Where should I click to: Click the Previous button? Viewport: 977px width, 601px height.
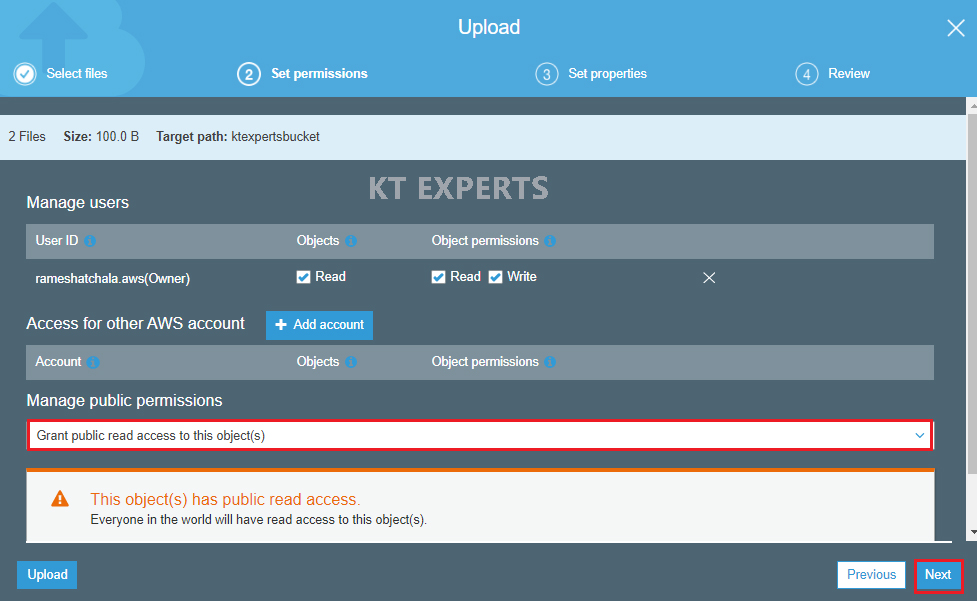(871, 575)
